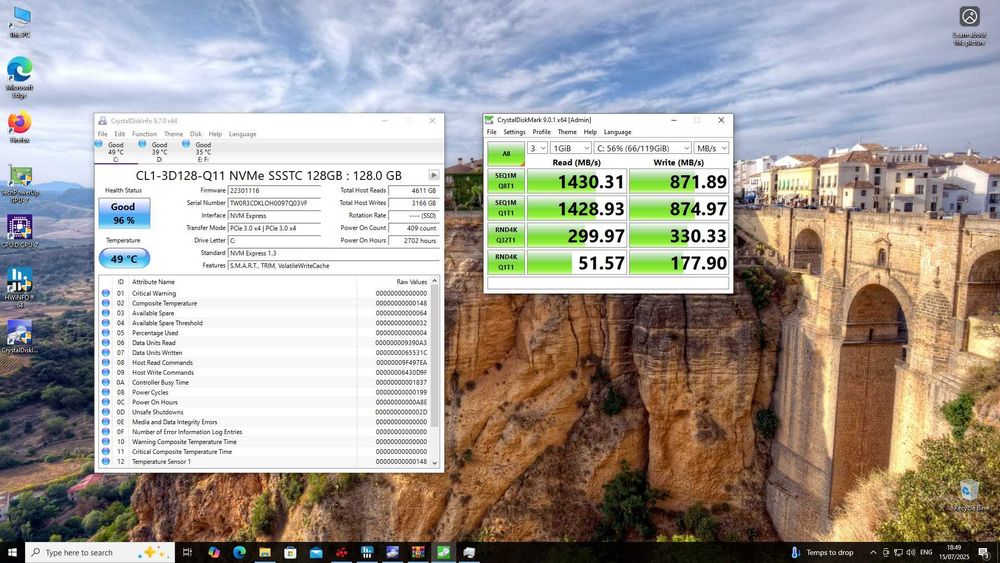Run RND4K Q1T1 test button
Image resolution: width=1000 pixels, height=563 pixels.
click(x=506, y=262)
